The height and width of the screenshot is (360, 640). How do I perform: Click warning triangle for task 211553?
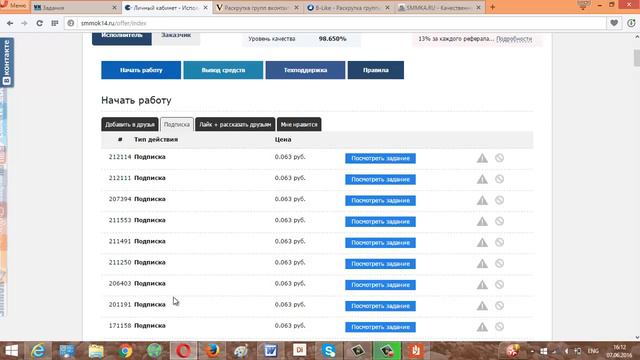click(x=482, y=221)
